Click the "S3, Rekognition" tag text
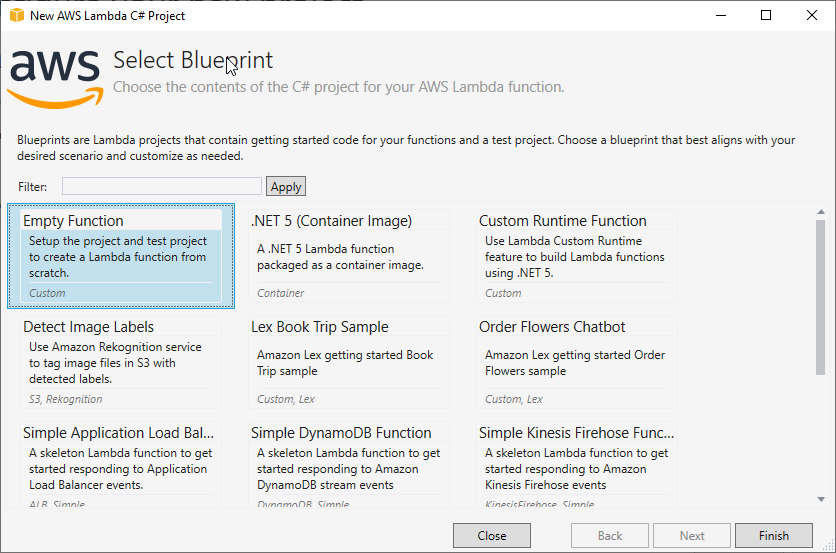The width and height of the screenshot is (836, 553). 66,399
